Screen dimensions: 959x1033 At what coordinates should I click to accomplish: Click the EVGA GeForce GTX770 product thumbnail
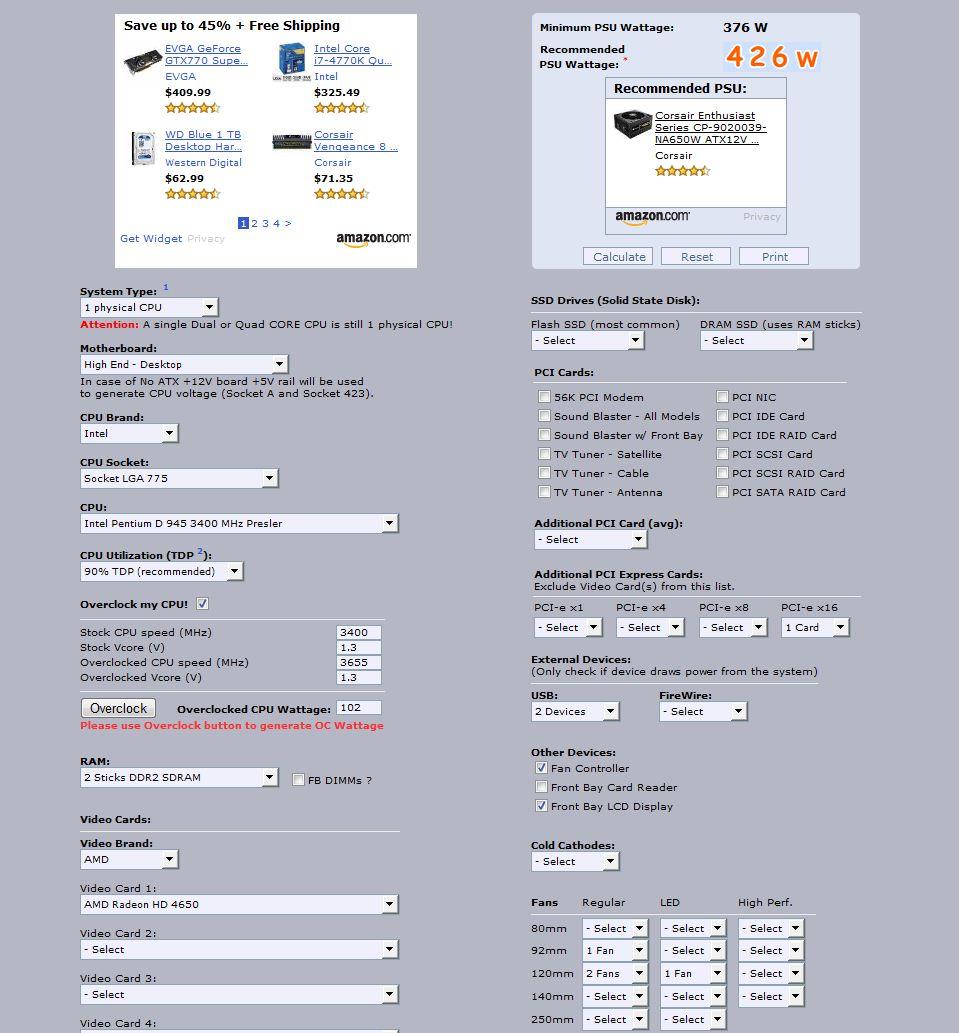[142, 61]
